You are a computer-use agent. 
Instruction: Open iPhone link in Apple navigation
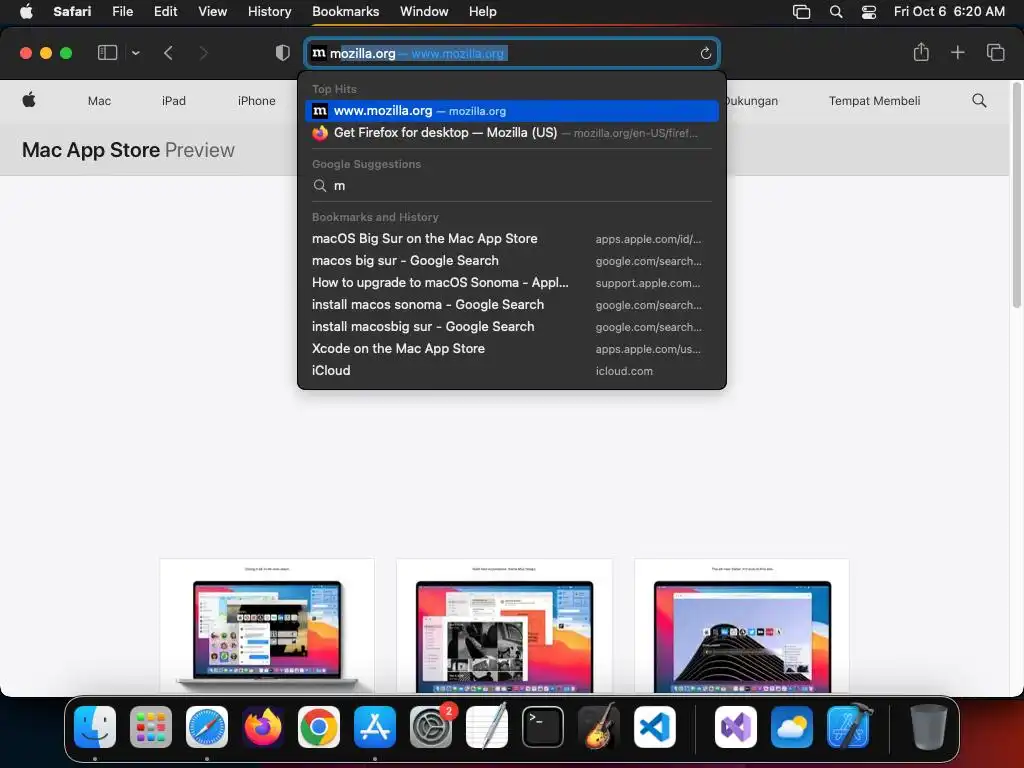(257, 101)
